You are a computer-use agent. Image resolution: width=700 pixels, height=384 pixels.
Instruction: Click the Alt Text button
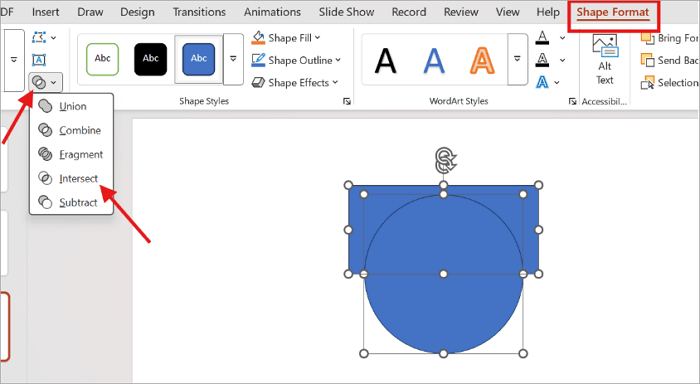604,59
